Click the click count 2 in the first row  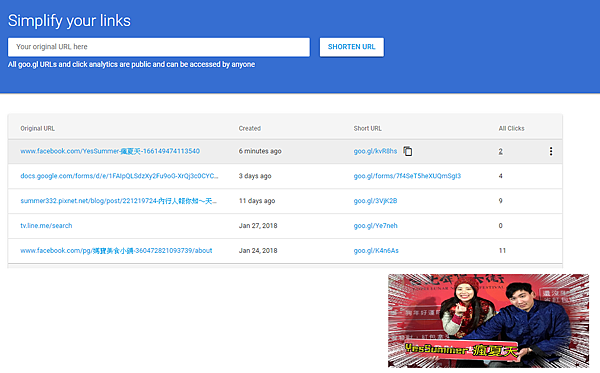[x=501, y=151]
